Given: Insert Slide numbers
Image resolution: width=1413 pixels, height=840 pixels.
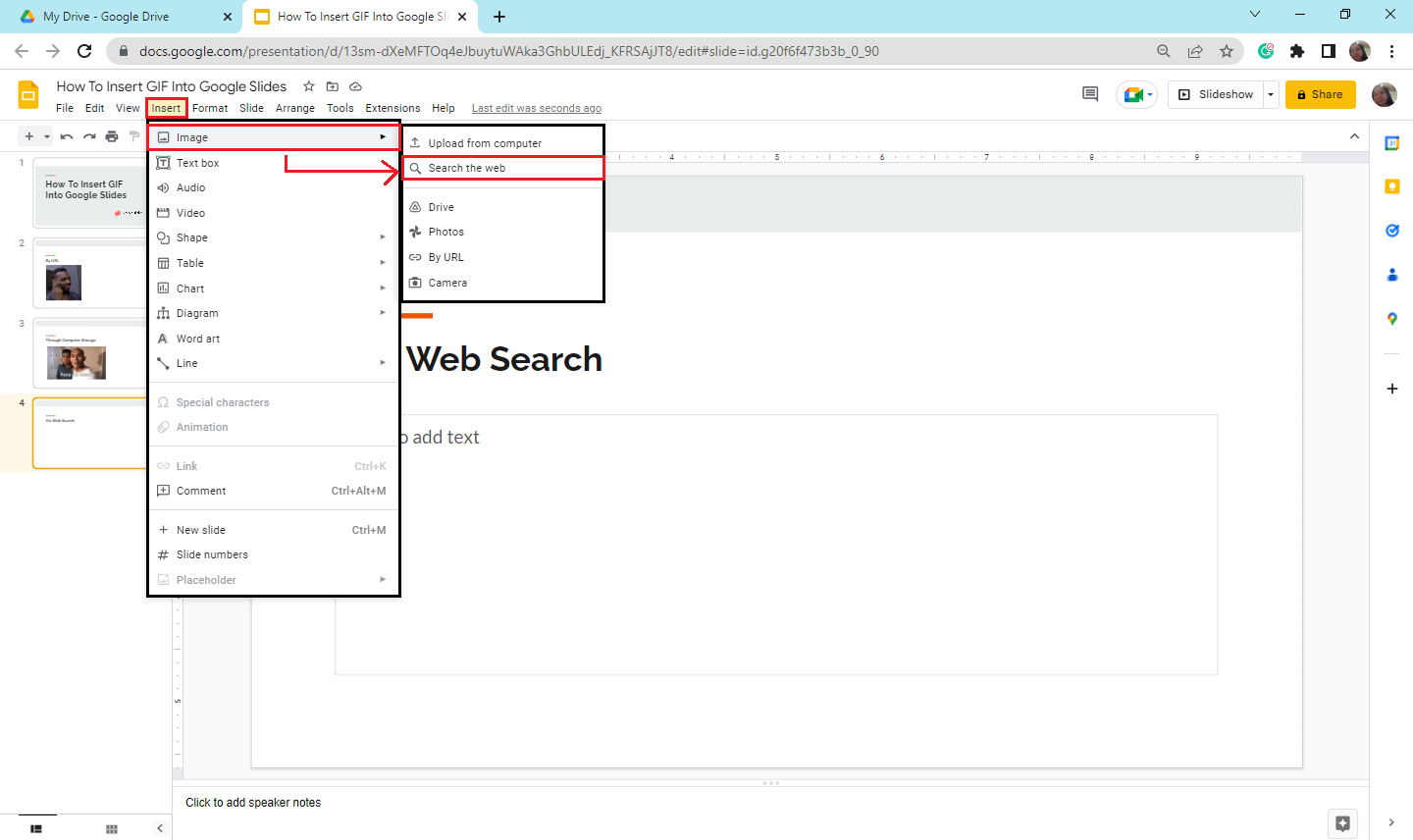Looking at the screenshot, I should click(274, 554).
